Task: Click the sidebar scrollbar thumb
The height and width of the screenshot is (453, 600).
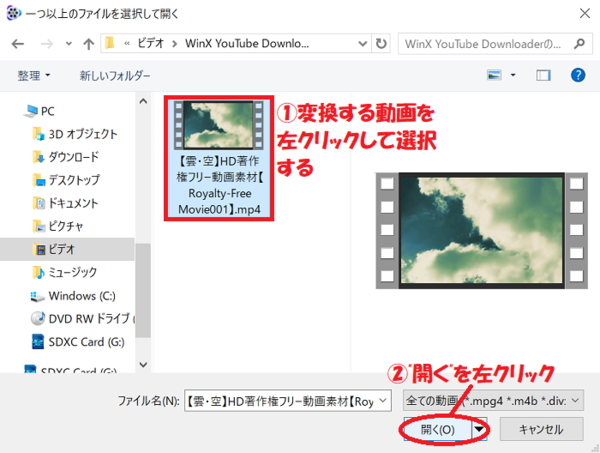Action: tap(143, 291)
